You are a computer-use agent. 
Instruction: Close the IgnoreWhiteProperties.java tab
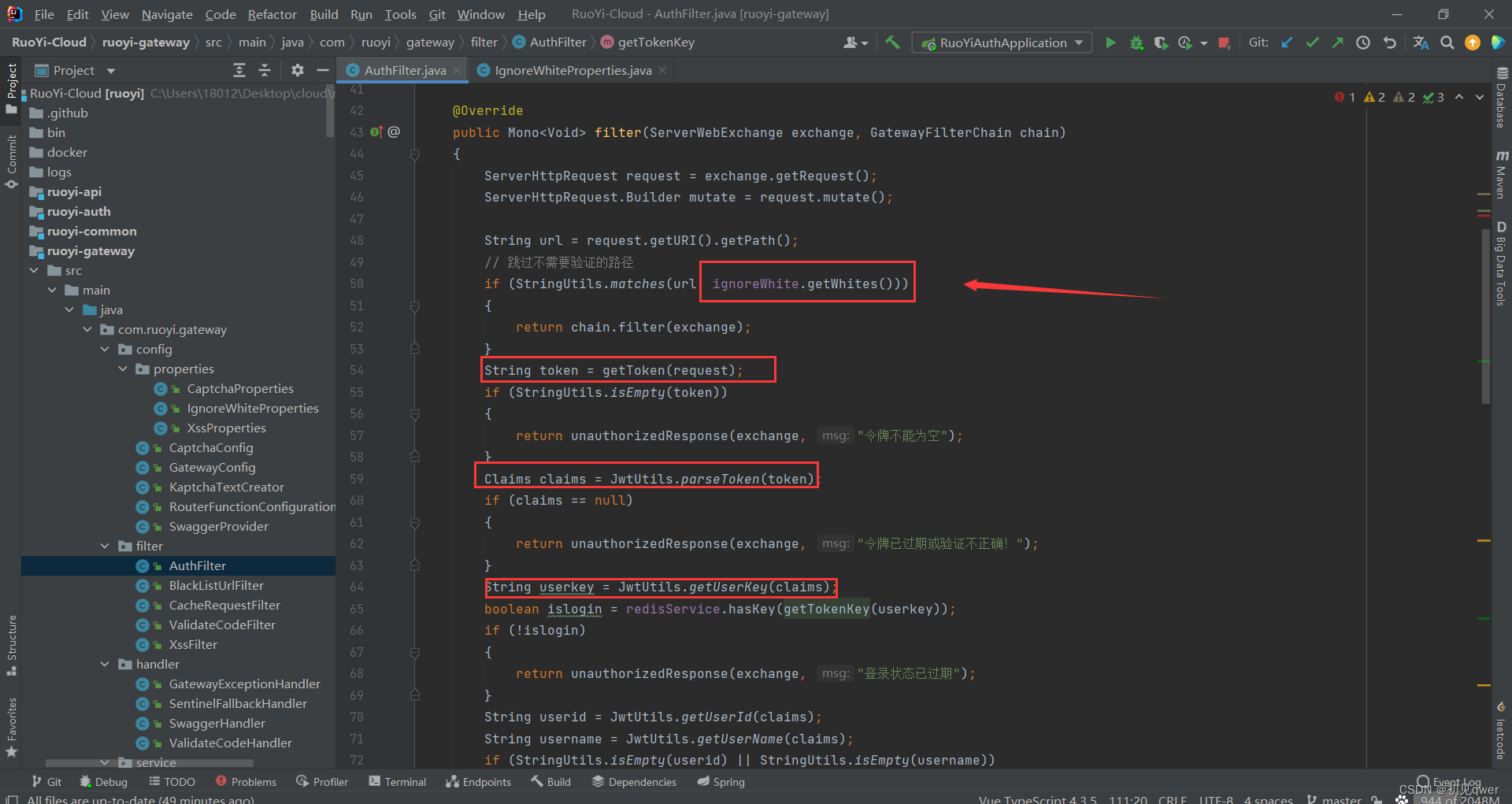662,70
